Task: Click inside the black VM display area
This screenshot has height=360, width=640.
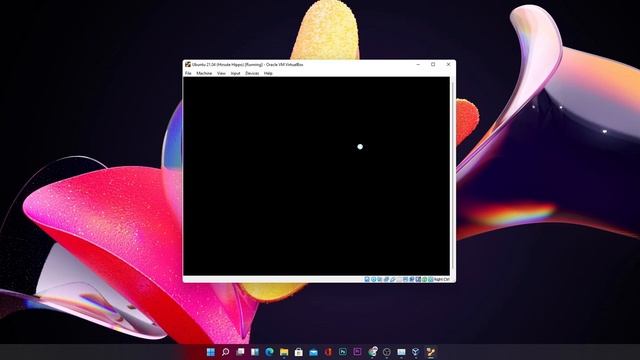Action: (x=317, y=176)
